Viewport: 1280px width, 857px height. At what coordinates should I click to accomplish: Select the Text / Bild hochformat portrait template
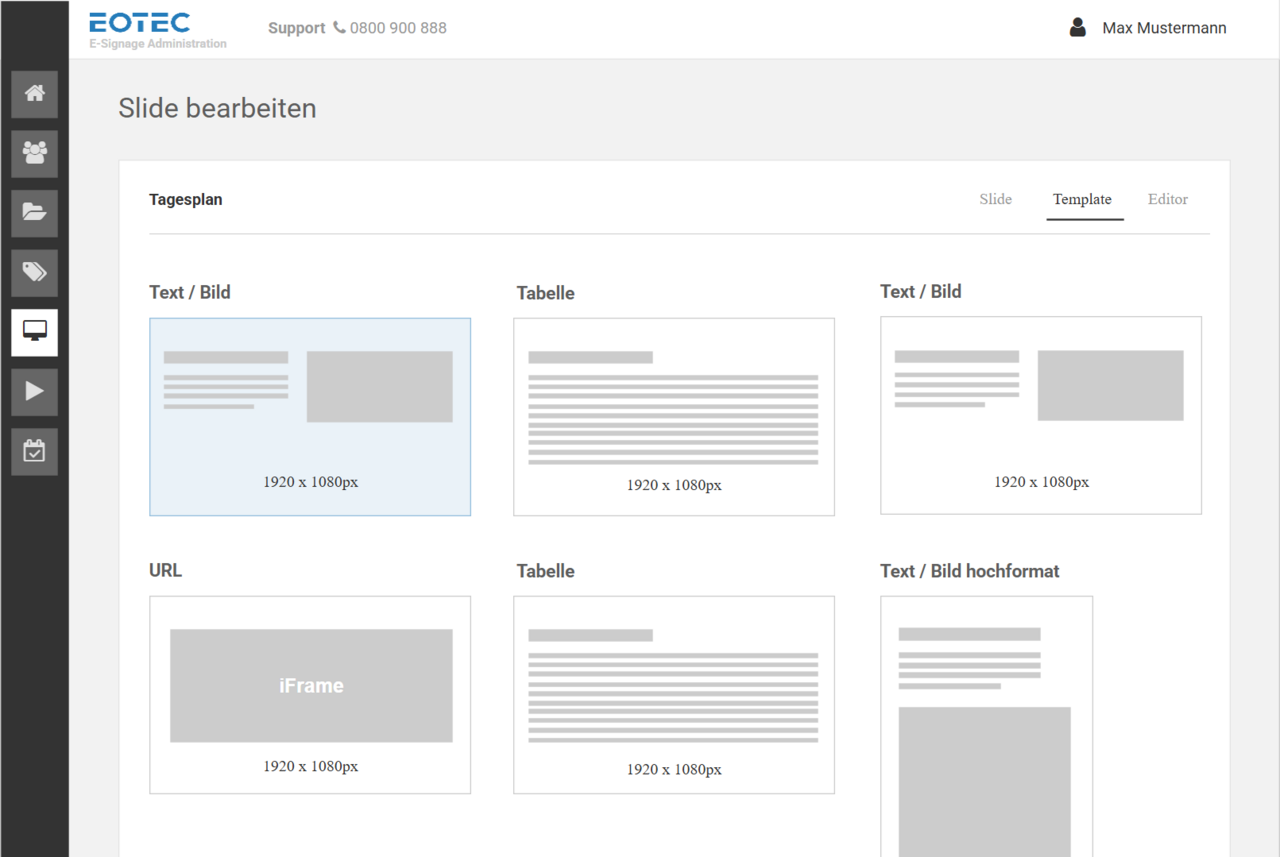click(987, 727)
